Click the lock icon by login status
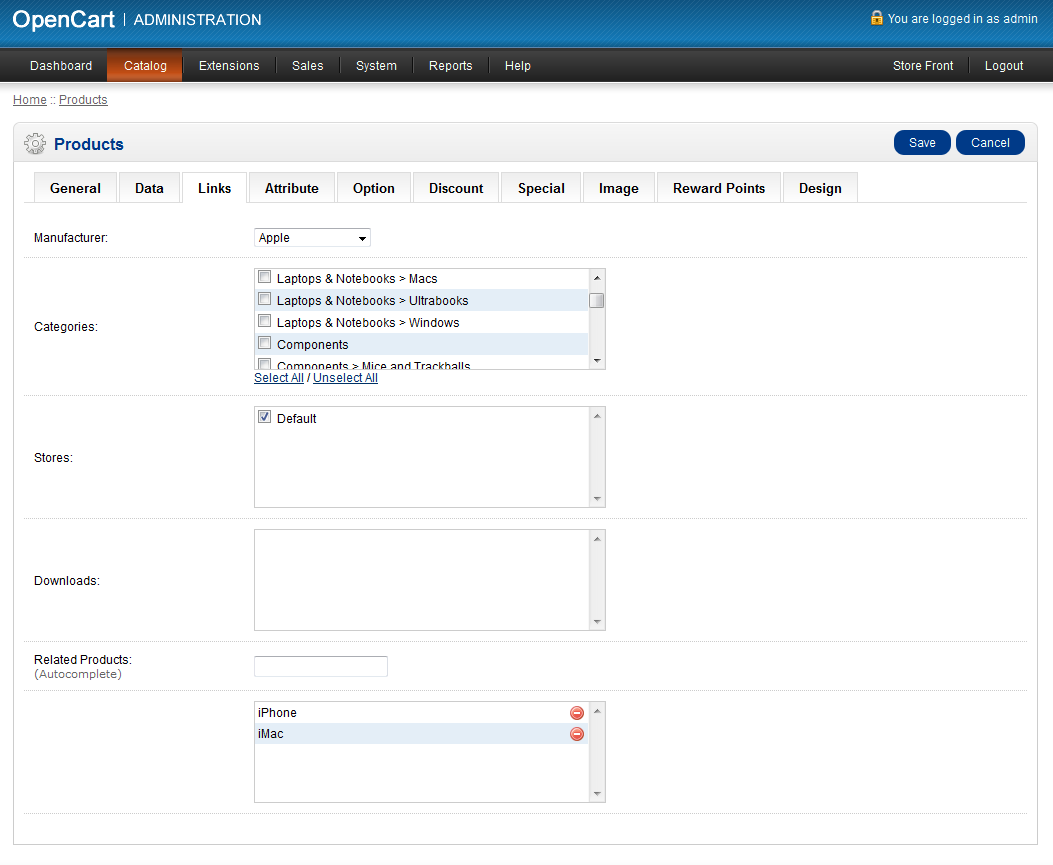The height and width of the screenshot is (865, 1053). pyautogui.click(x=877, y=18)
